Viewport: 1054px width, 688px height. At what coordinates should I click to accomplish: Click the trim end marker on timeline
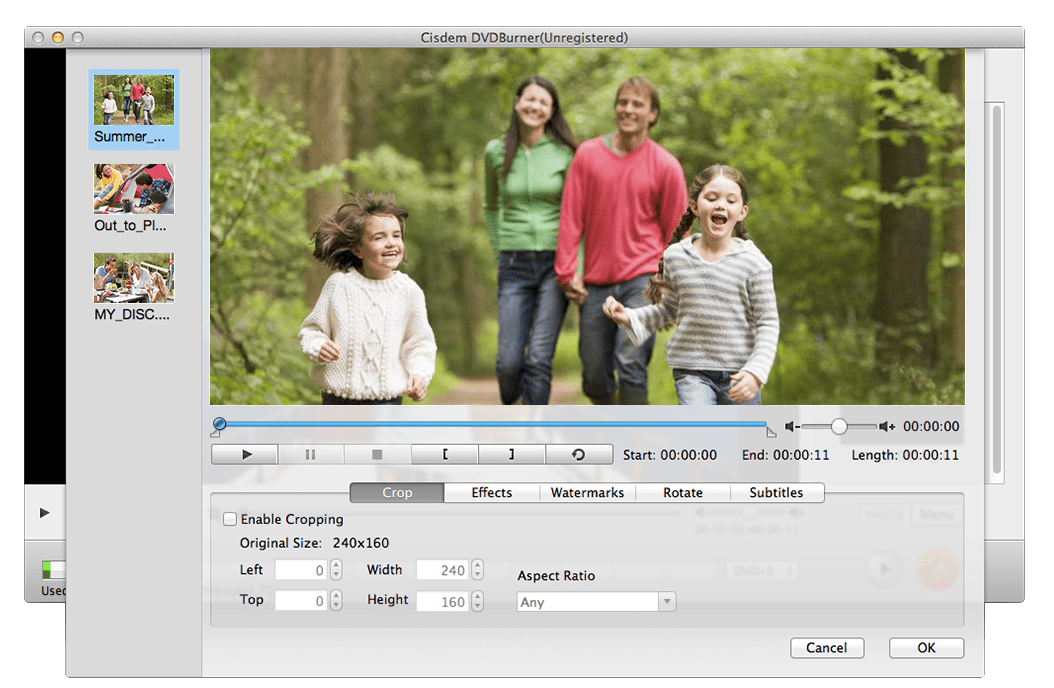771,432
